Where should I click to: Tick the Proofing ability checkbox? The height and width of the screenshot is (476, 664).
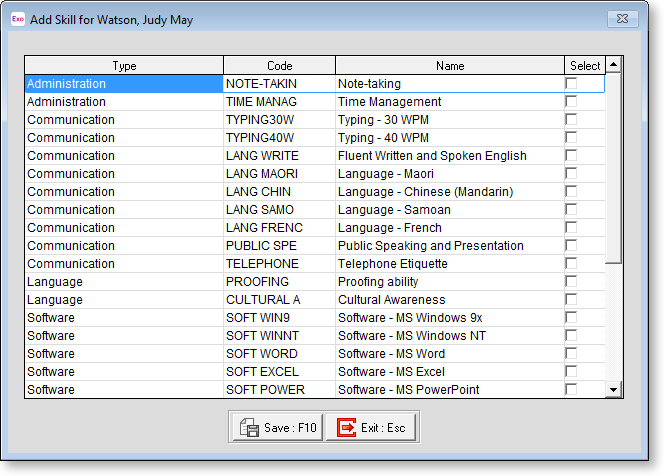(571, 282)
